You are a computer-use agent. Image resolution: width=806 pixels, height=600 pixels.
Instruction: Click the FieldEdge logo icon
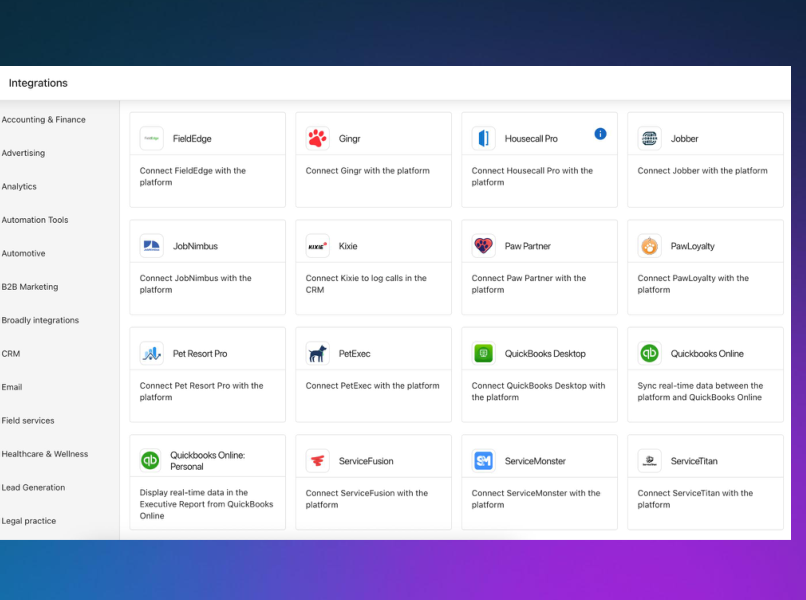coord(152,138)
